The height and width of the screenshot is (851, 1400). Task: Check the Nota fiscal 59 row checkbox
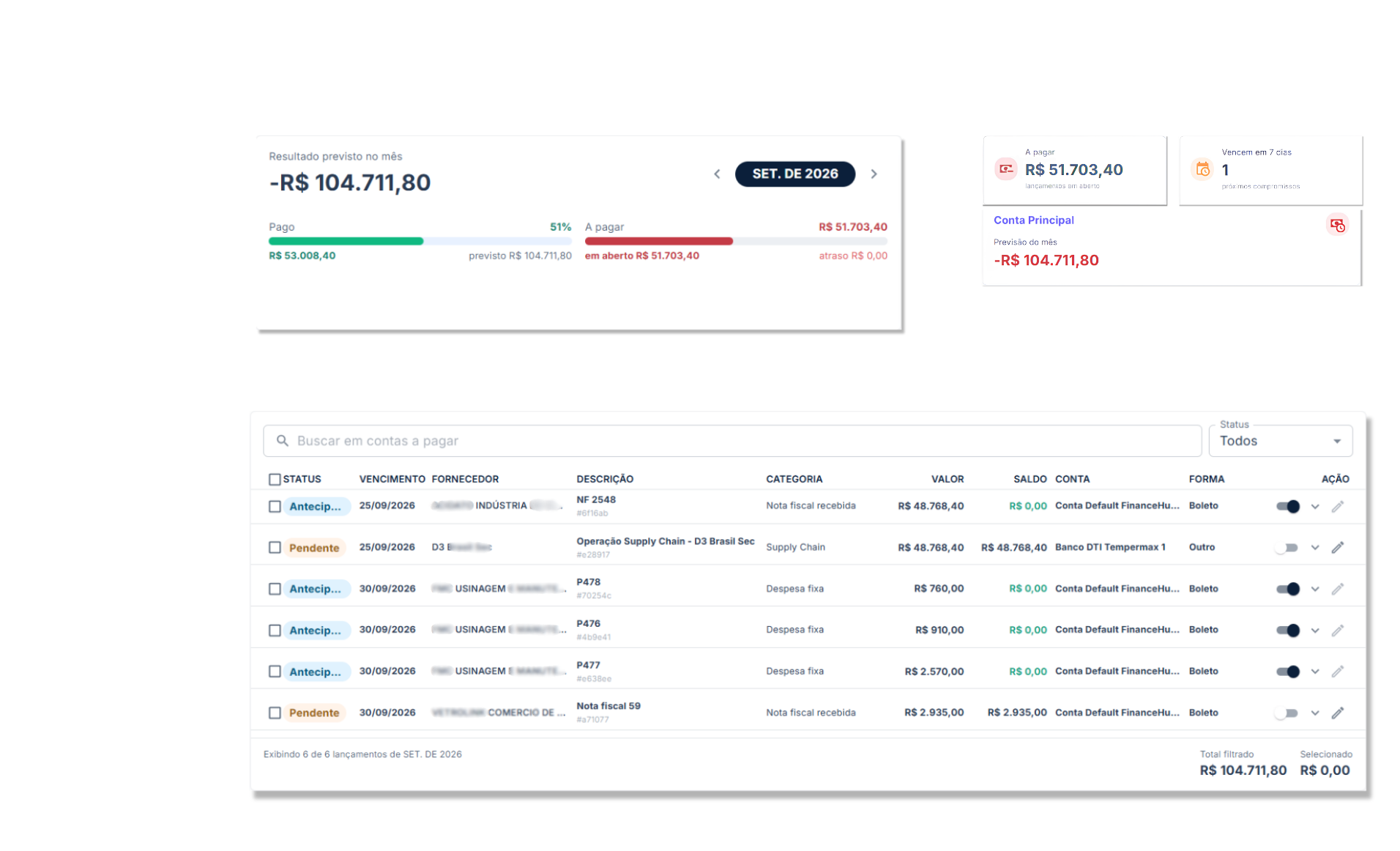[275, 713]
